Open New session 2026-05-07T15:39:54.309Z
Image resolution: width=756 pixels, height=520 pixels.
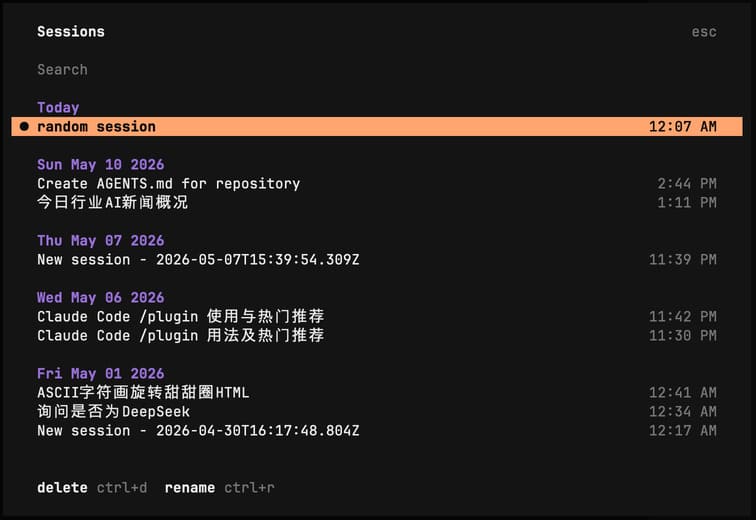[377, 259]
